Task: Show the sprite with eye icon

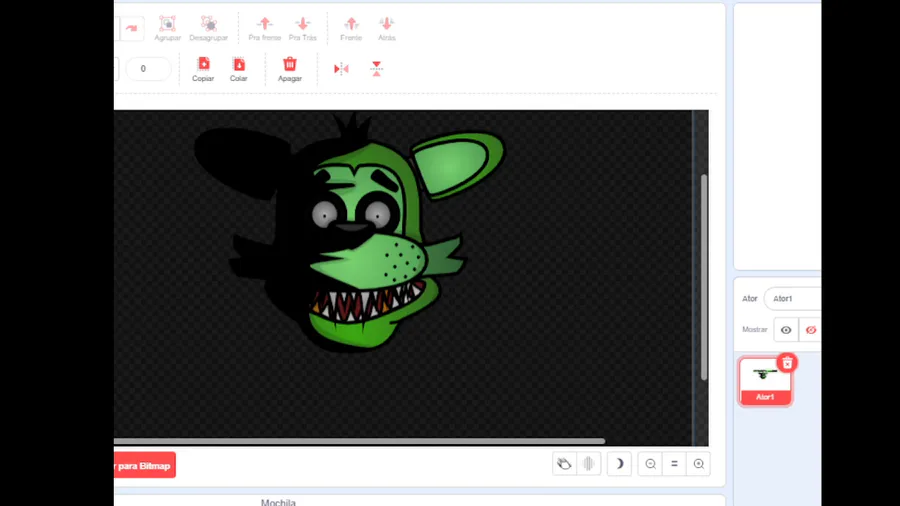Action: point(786,330)
